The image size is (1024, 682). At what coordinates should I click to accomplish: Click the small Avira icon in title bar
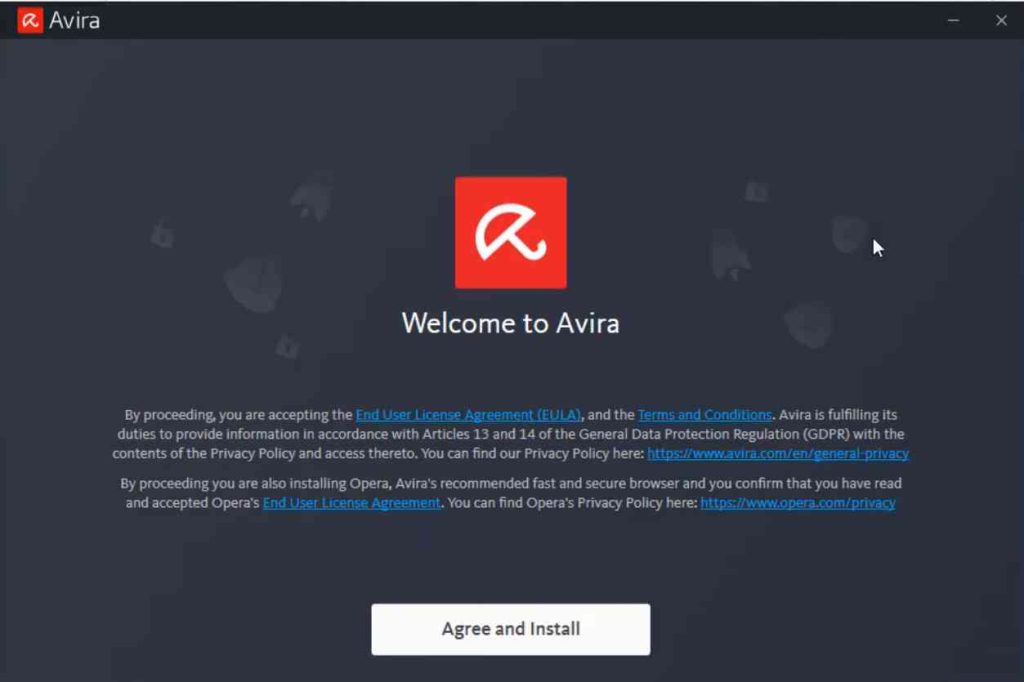pyautogui.click(x=30, y=20)
